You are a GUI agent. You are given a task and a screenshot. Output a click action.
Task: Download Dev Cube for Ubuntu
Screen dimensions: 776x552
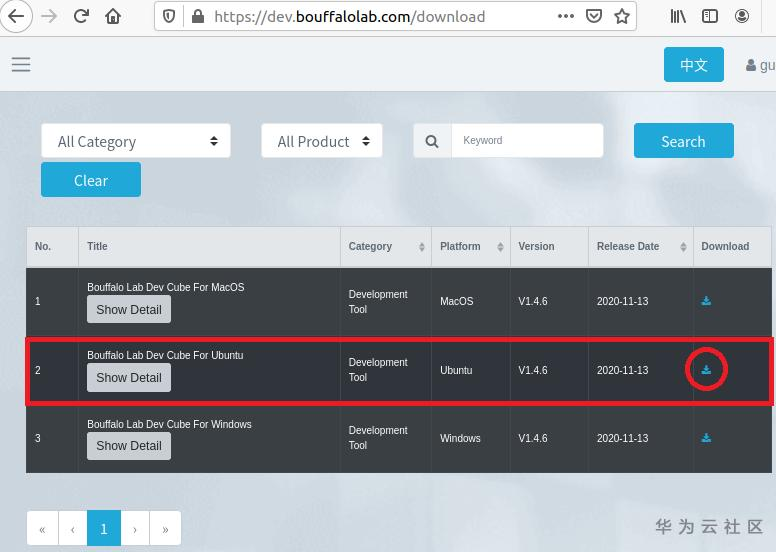(706, 369)
